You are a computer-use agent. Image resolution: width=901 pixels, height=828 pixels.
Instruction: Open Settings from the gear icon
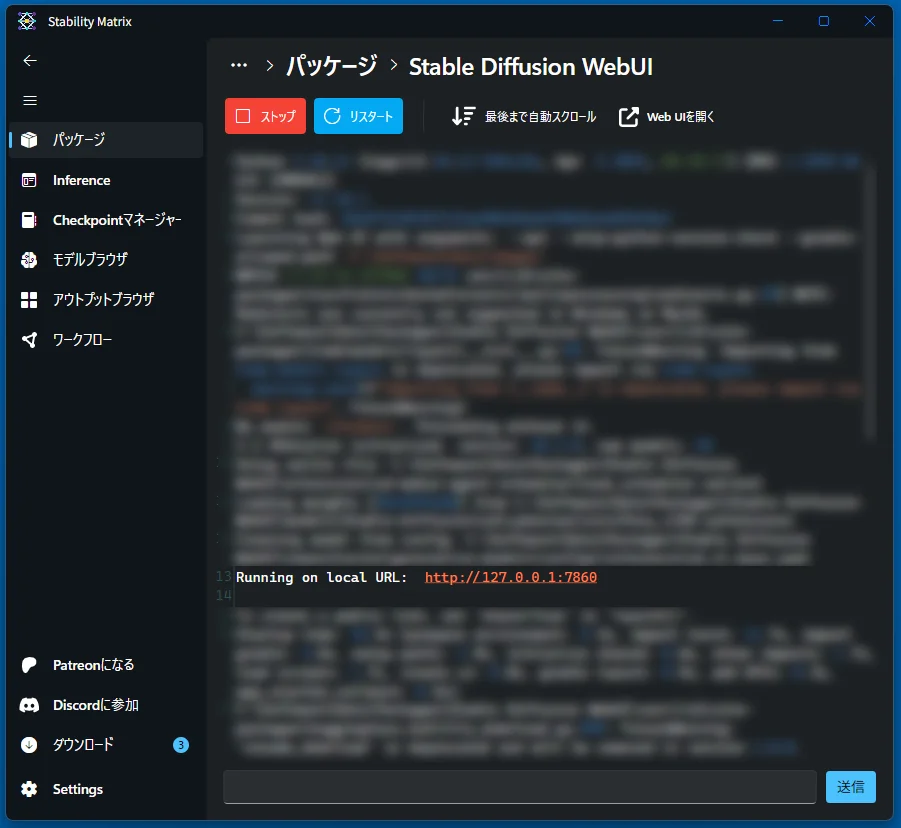point(77,788)
